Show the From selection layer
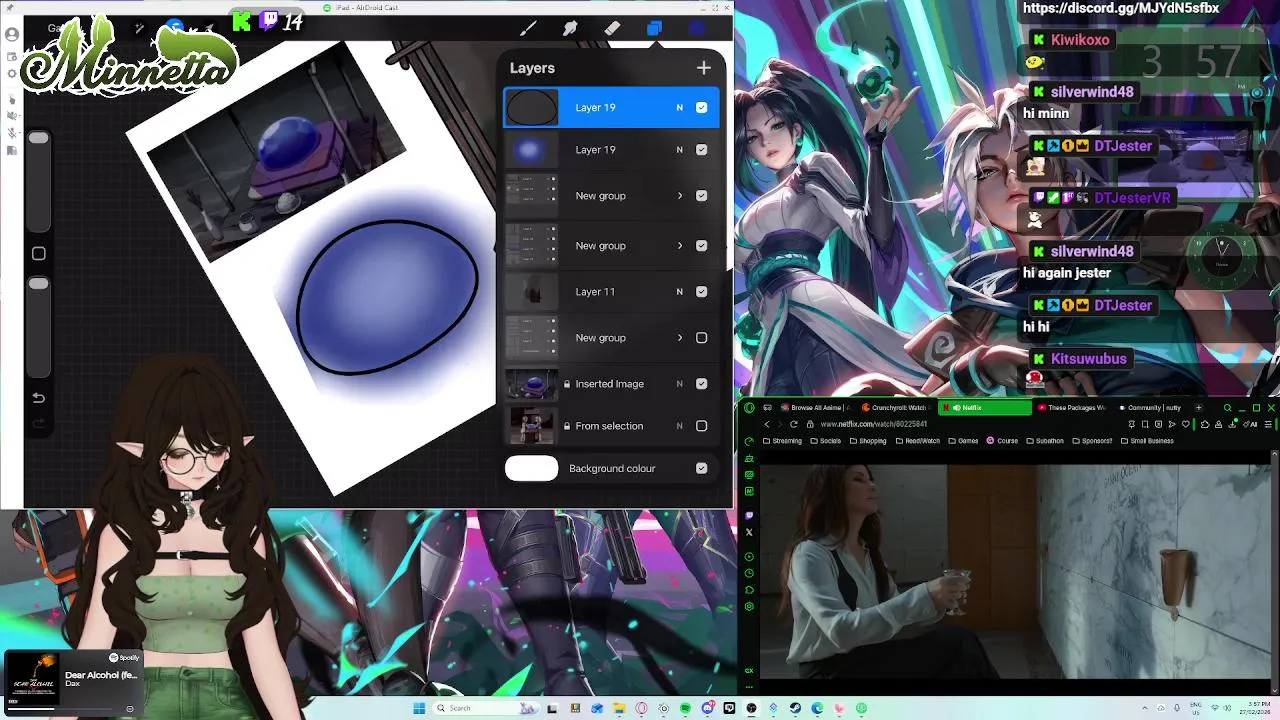The width and height of the screenshot is (1280, 720). (701, 426)
